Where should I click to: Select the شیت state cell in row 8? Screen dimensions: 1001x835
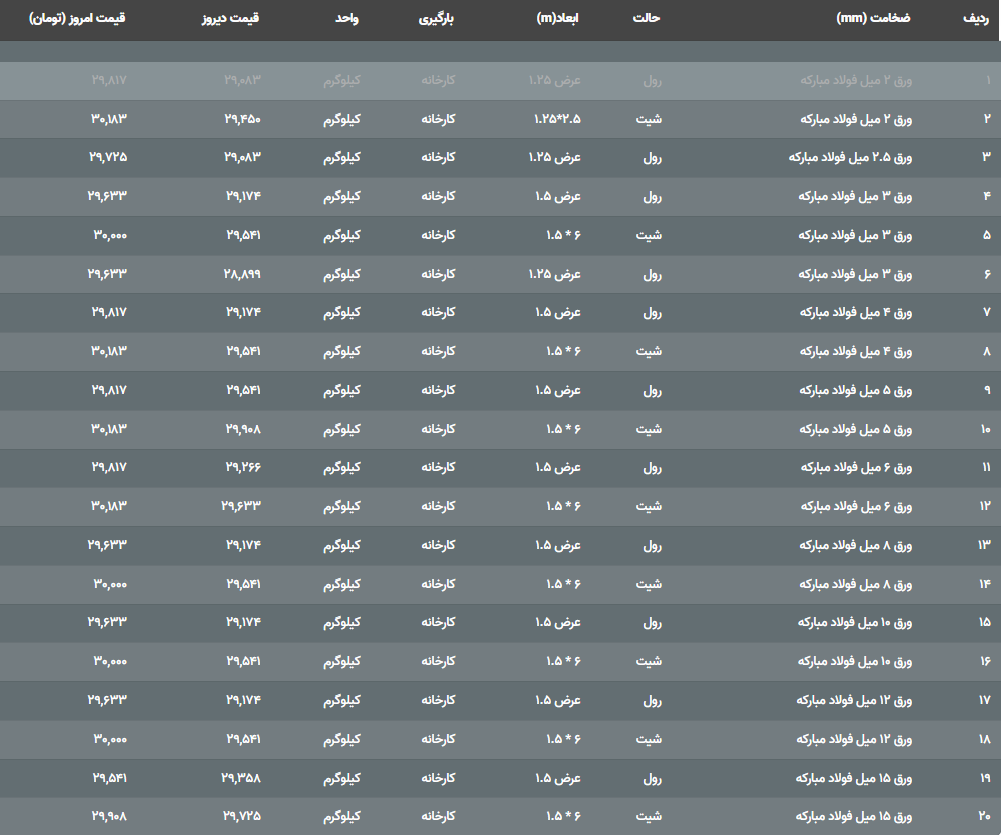pyautogui.click(x=649, y=351)
